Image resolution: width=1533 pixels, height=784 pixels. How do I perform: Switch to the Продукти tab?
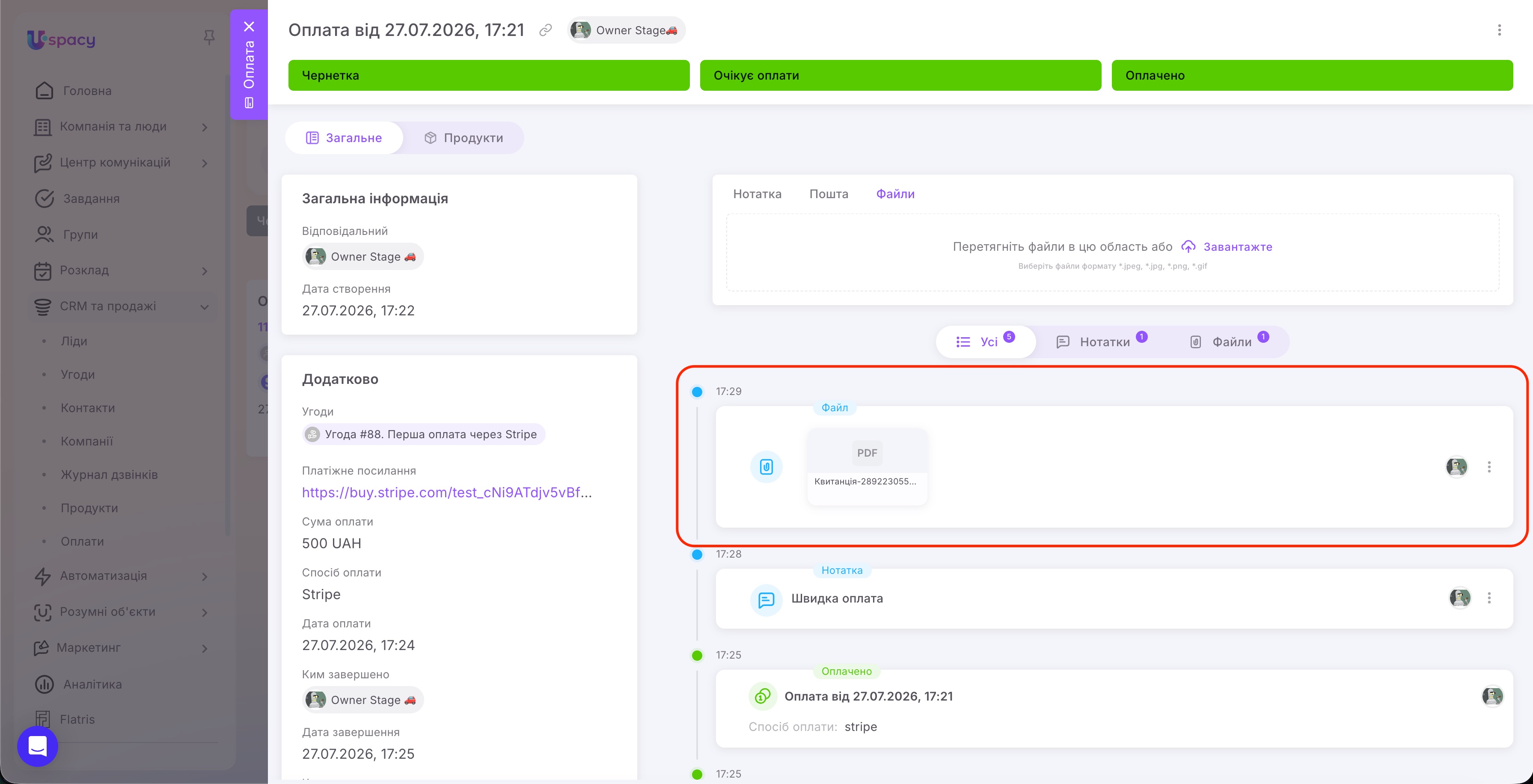pyautogui.click(x=463, y=138)
